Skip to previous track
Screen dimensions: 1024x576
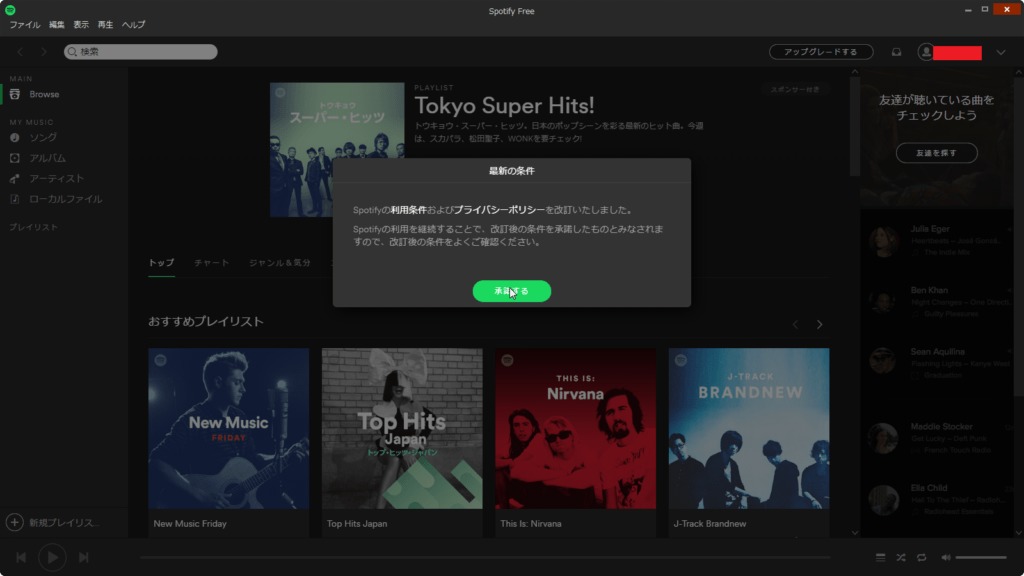coord(21,557)
